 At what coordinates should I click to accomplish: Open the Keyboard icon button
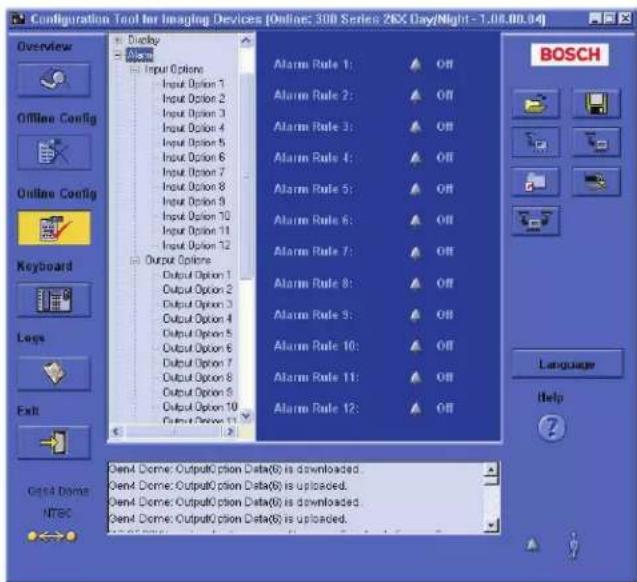tap(54, 300)
